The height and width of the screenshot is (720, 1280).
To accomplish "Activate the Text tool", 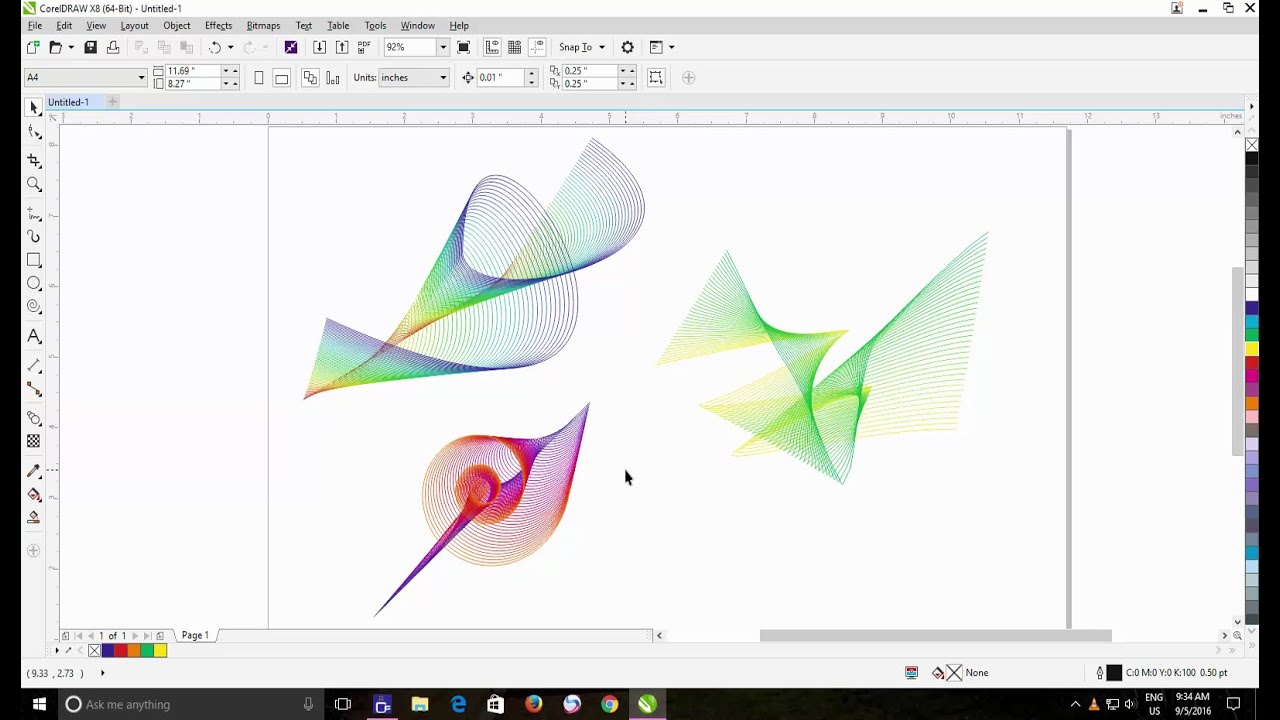I will 34,337.
